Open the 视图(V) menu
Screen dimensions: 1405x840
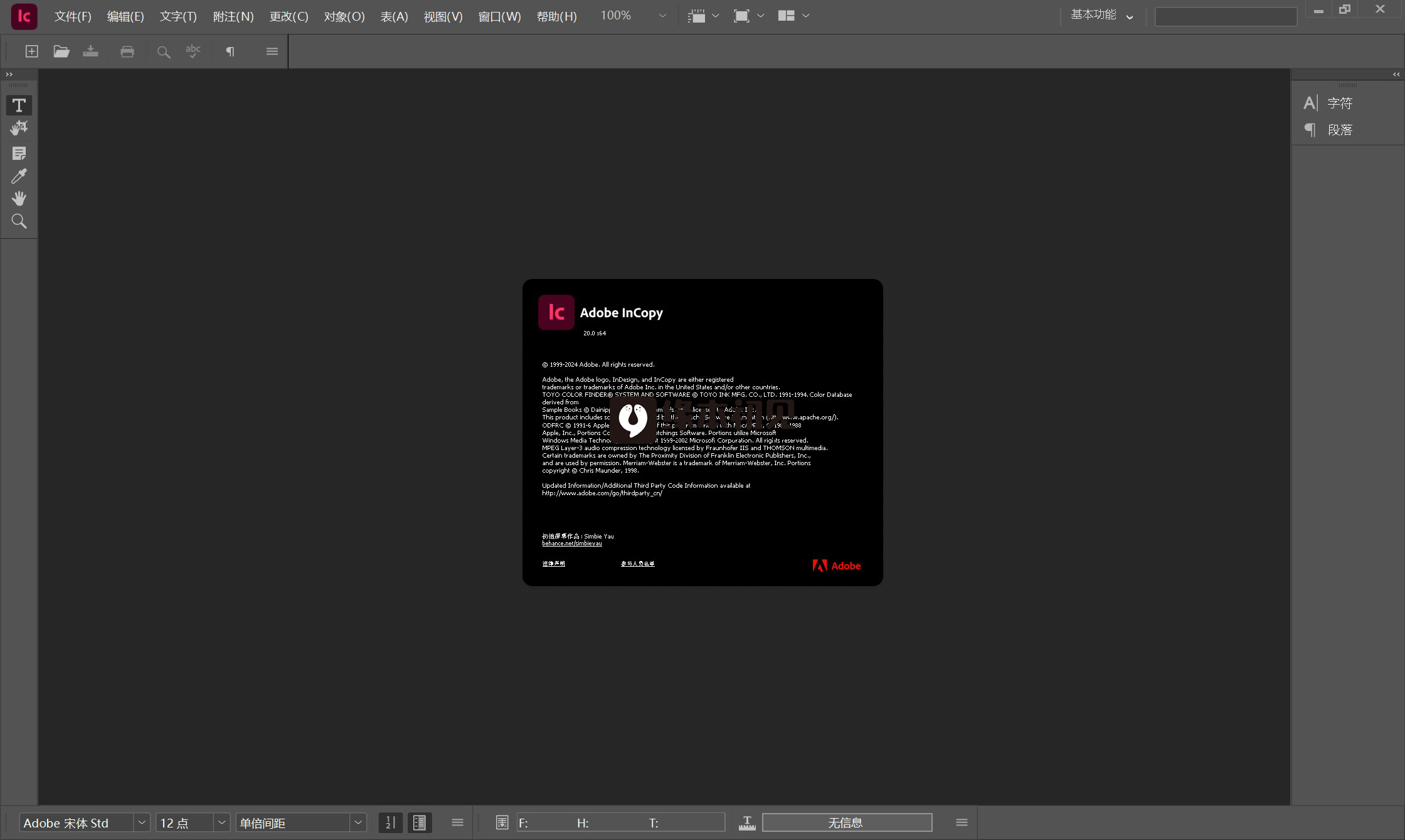[443, 16]
